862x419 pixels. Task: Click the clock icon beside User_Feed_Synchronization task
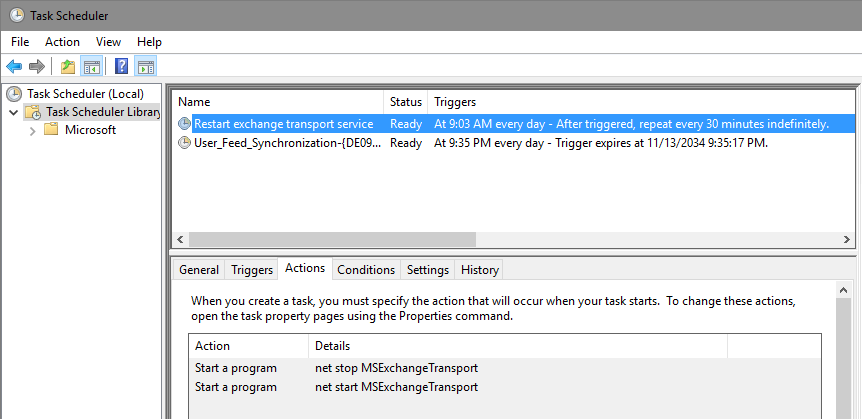(x=184, y=143)
